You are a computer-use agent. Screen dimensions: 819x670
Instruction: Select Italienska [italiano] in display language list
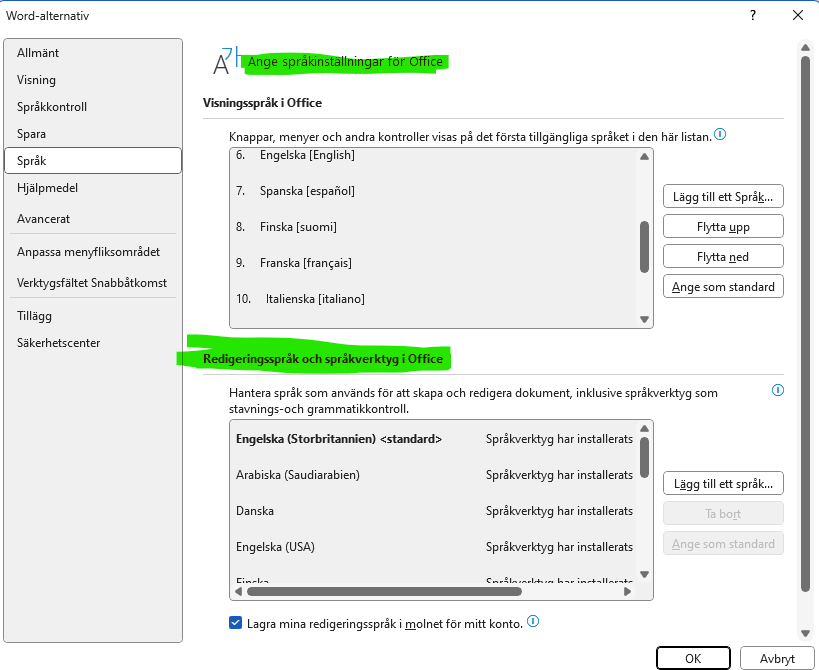(x=434, y=299)
